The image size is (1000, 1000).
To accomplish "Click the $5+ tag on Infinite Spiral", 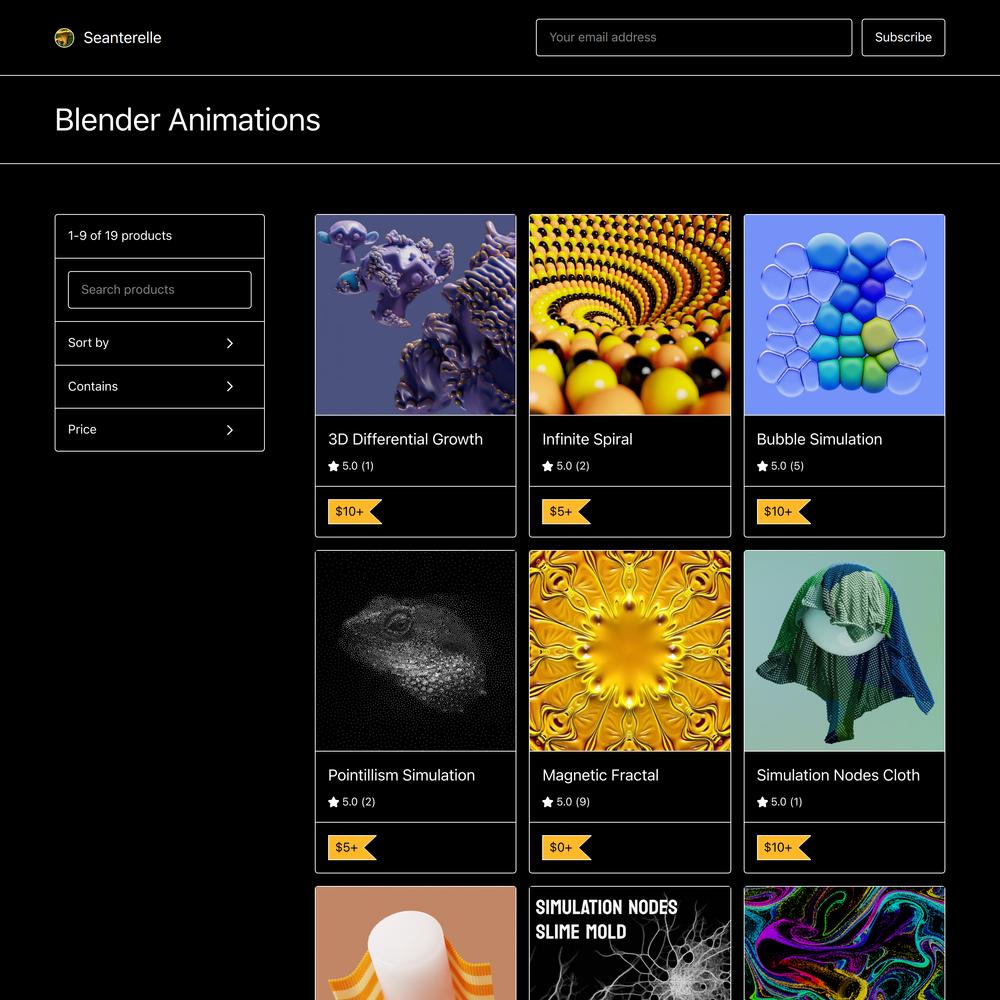I will pyautogui.click(x=566, y=511).
